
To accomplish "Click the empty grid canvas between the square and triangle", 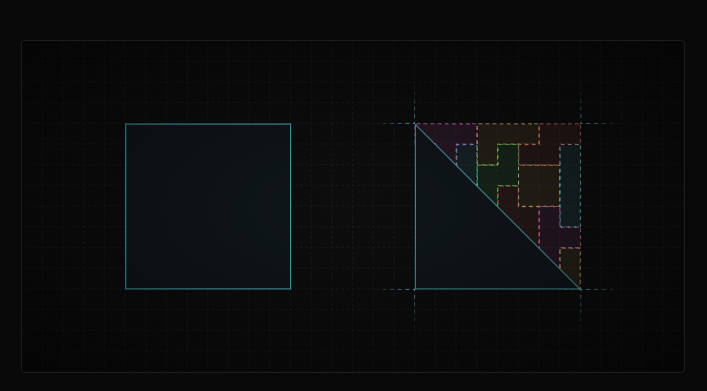I will (x=353, y=206).
